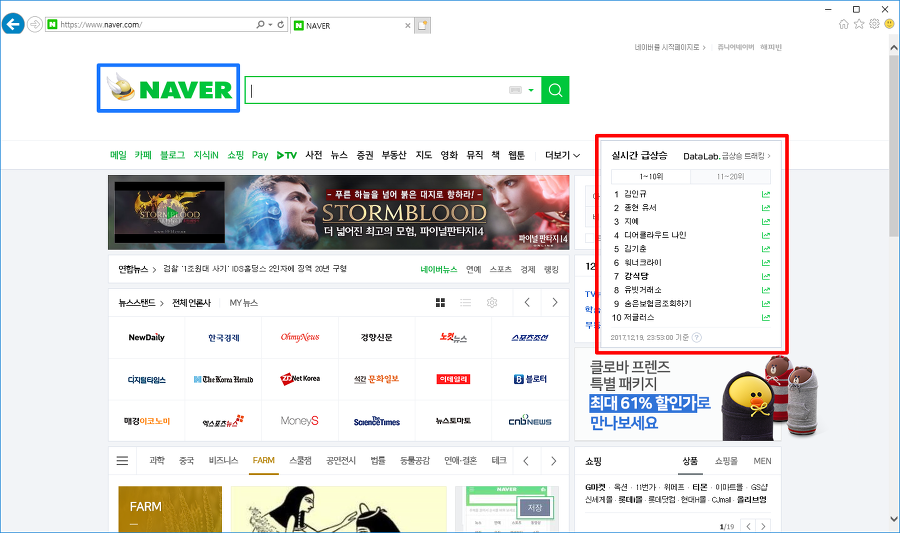Click the topic tabs previous arrow

(x=526, y=461)
